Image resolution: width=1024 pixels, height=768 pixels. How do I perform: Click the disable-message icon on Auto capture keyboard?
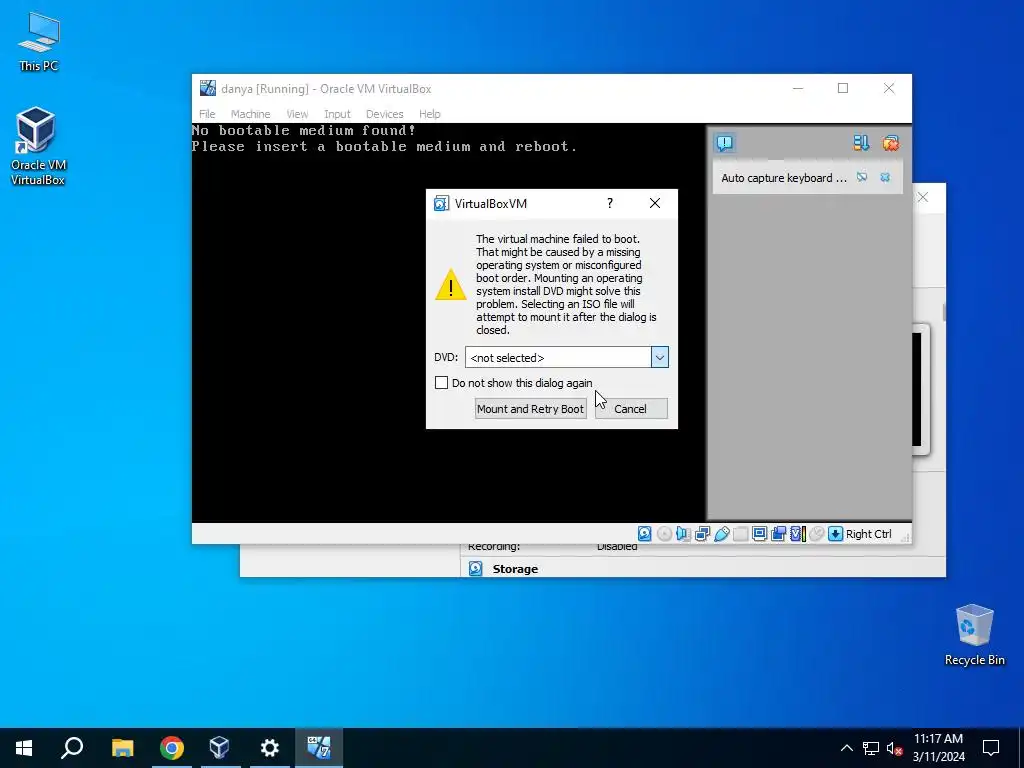tap(862, 177)
